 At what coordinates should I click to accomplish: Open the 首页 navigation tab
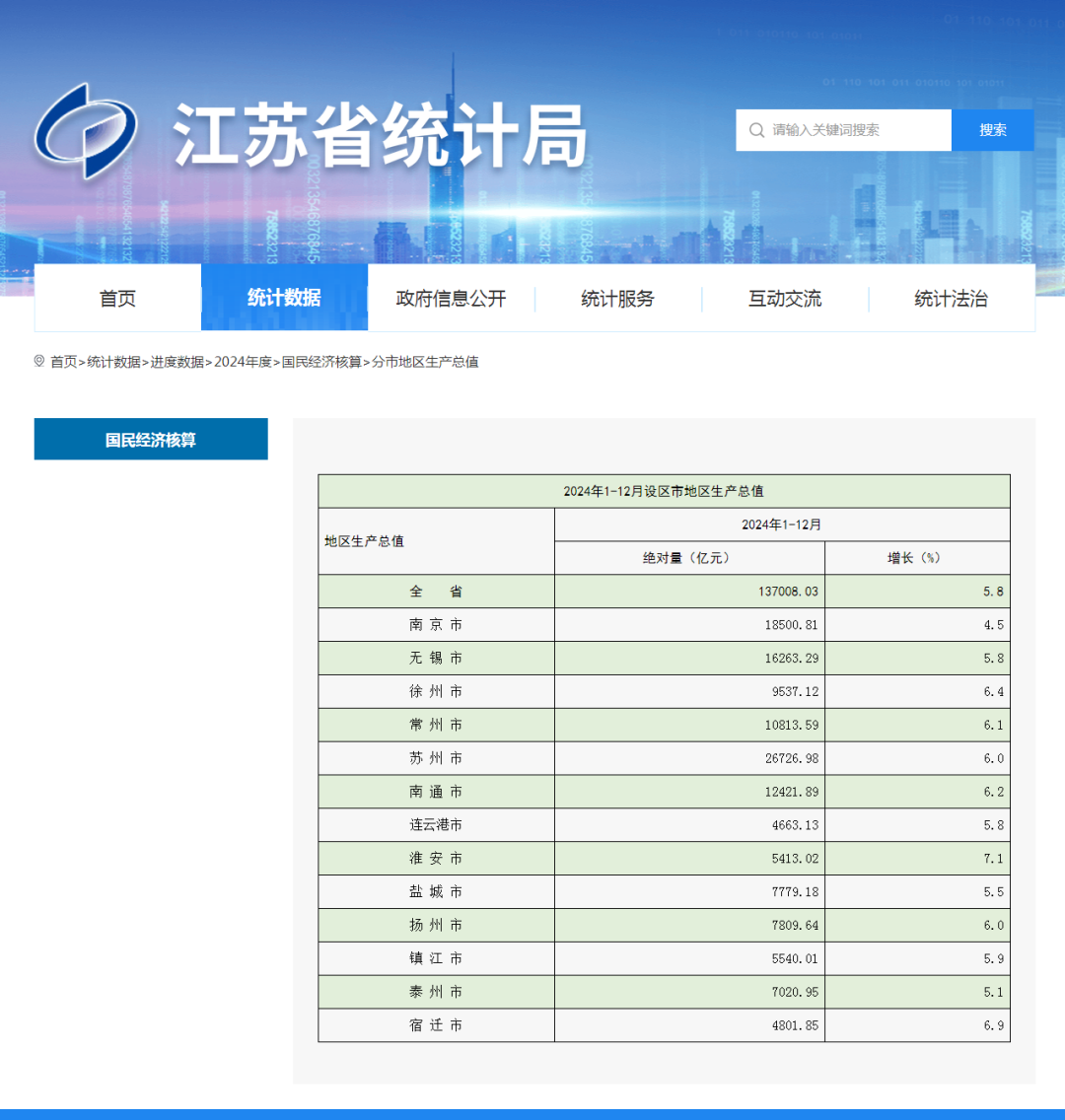pyautogui.click(x=117, y=299)
